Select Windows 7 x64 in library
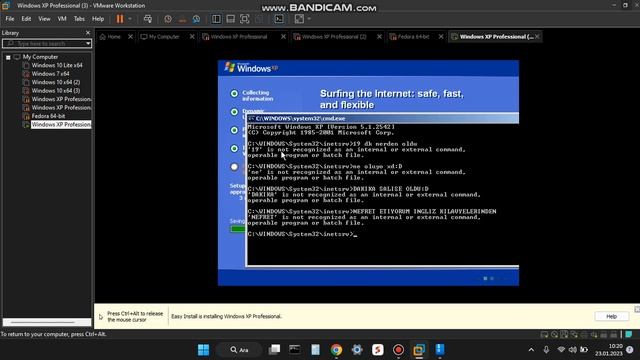The width and height of the screenshot is (640, 360). (50, 74)
